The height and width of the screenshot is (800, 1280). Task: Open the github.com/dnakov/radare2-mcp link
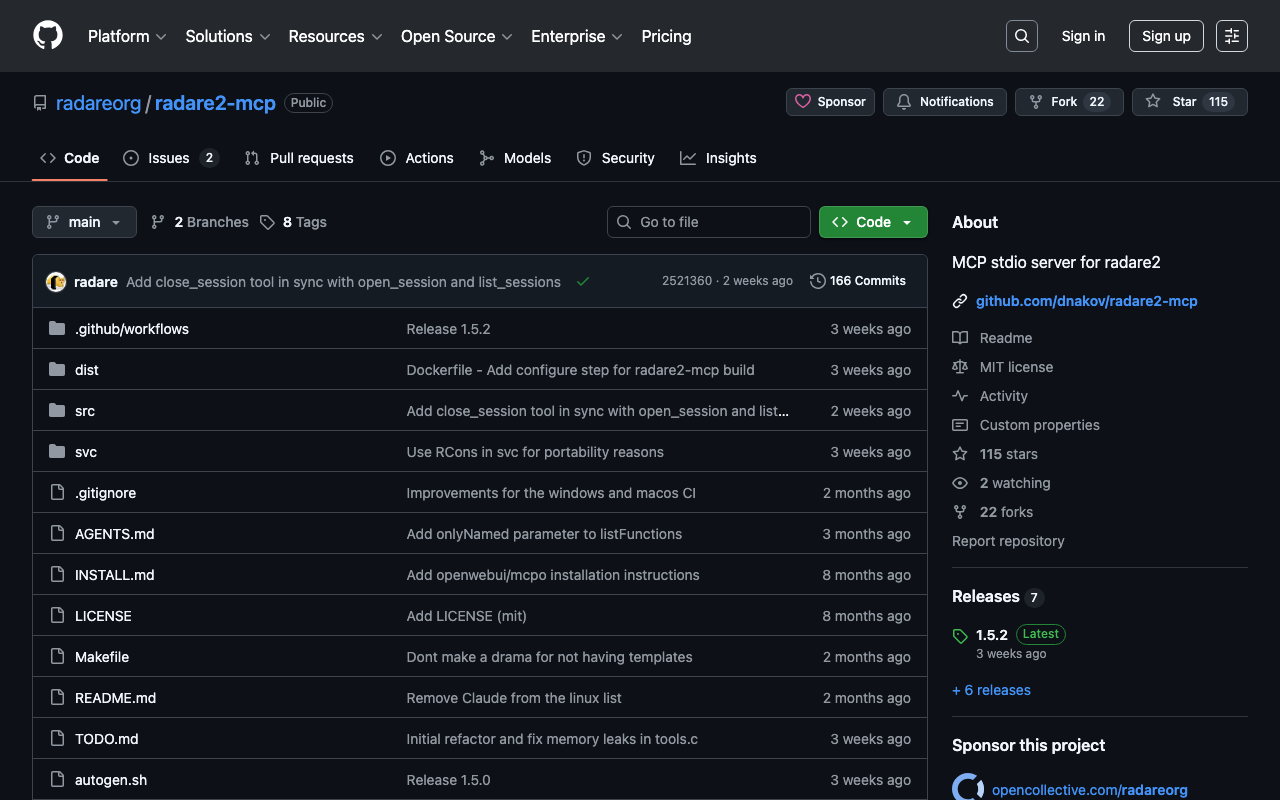1086,301
